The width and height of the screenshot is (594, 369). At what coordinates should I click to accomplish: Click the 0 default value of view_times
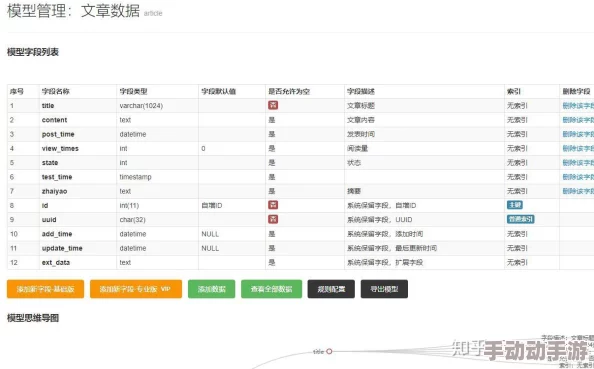(203, 149)
